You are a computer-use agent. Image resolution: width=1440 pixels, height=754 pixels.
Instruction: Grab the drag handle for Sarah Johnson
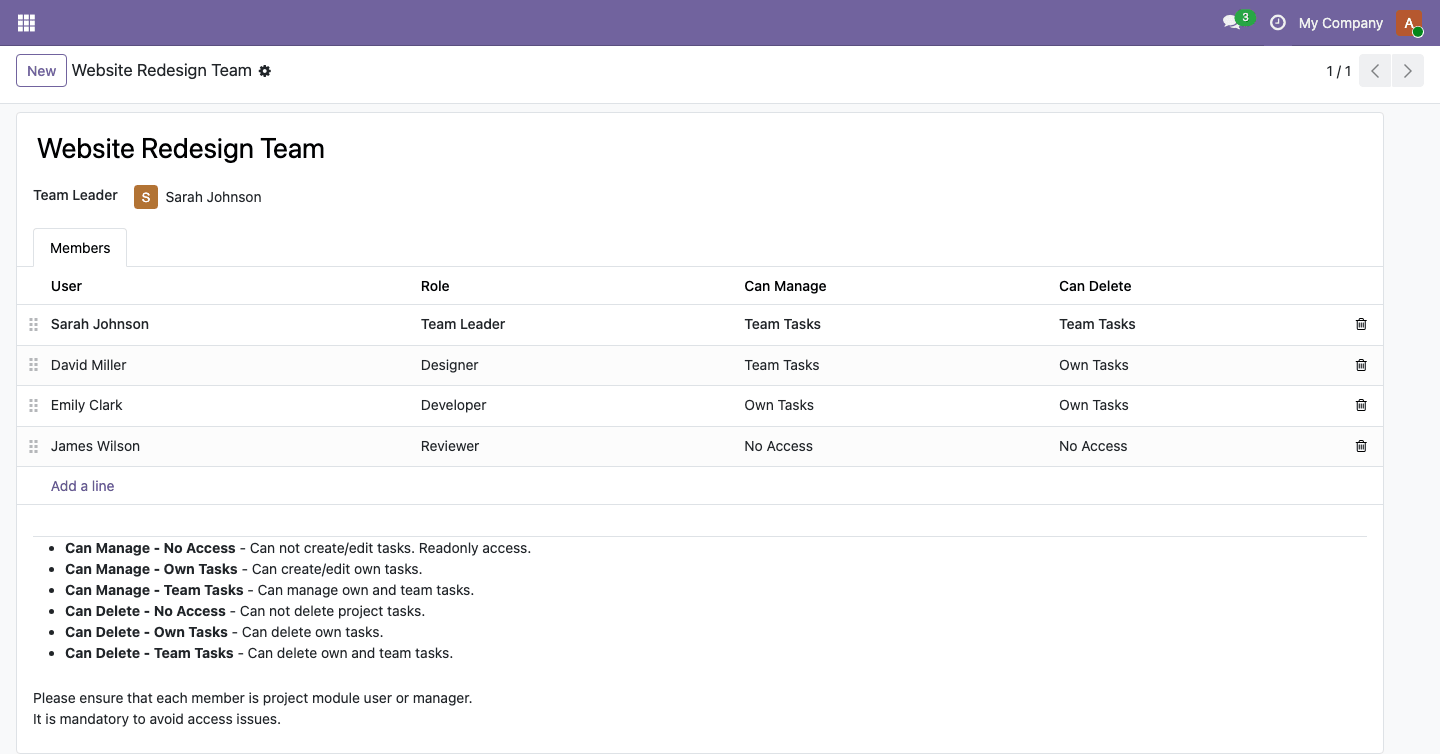pyautogui.click(x=33, y=324)
